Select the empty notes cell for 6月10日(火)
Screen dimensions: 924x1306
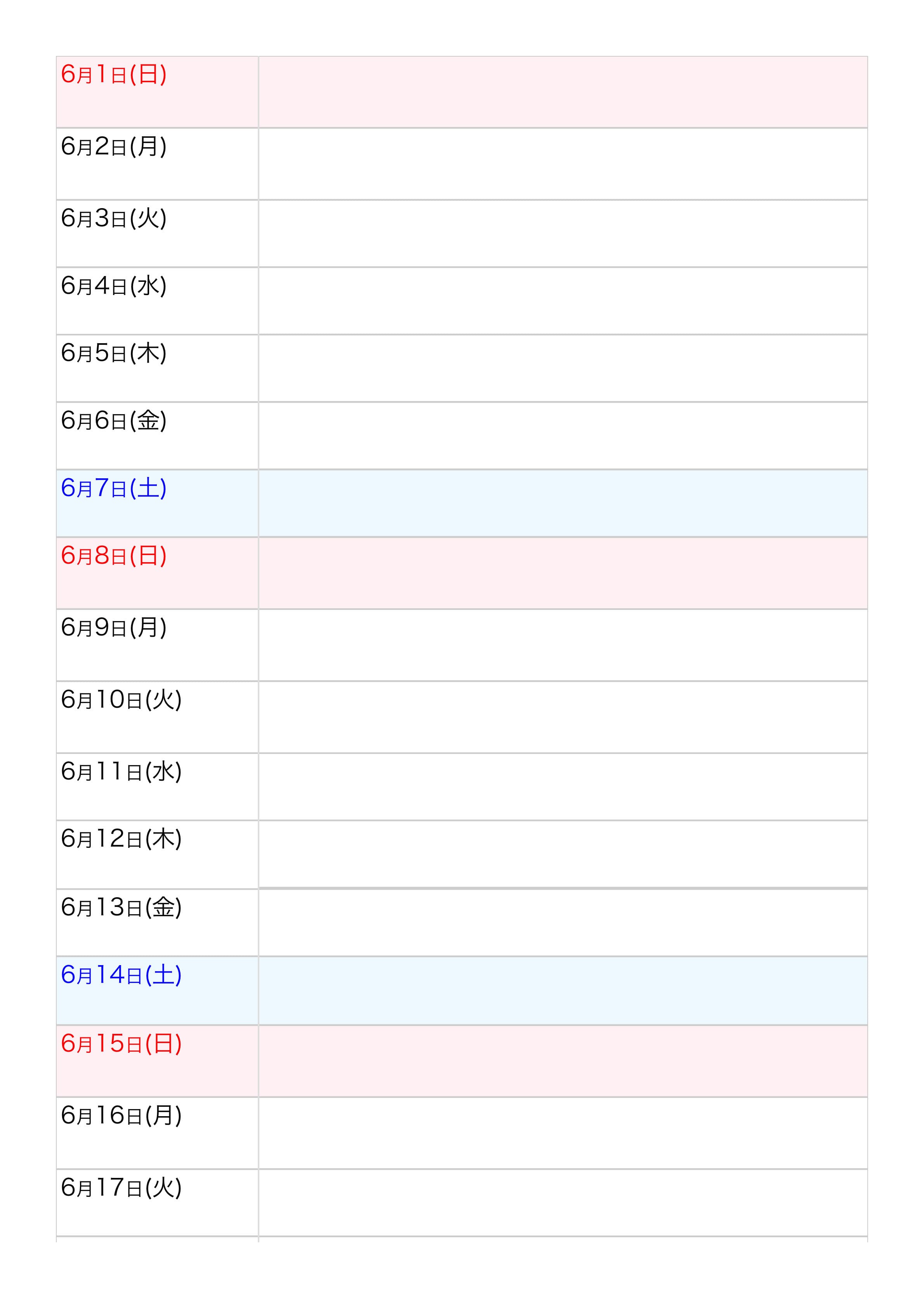point(563,717)
